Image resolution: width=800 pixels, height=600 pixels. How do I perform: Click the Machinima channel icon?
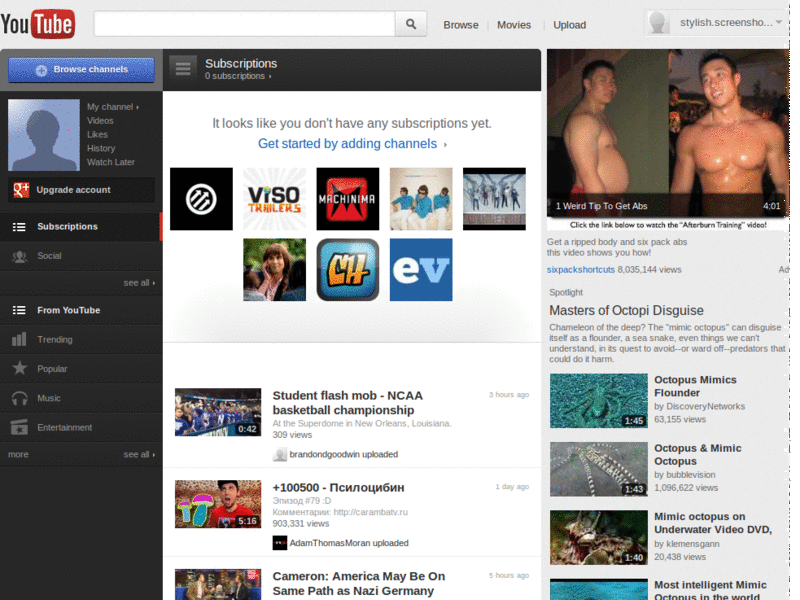(x=347, y=199)
